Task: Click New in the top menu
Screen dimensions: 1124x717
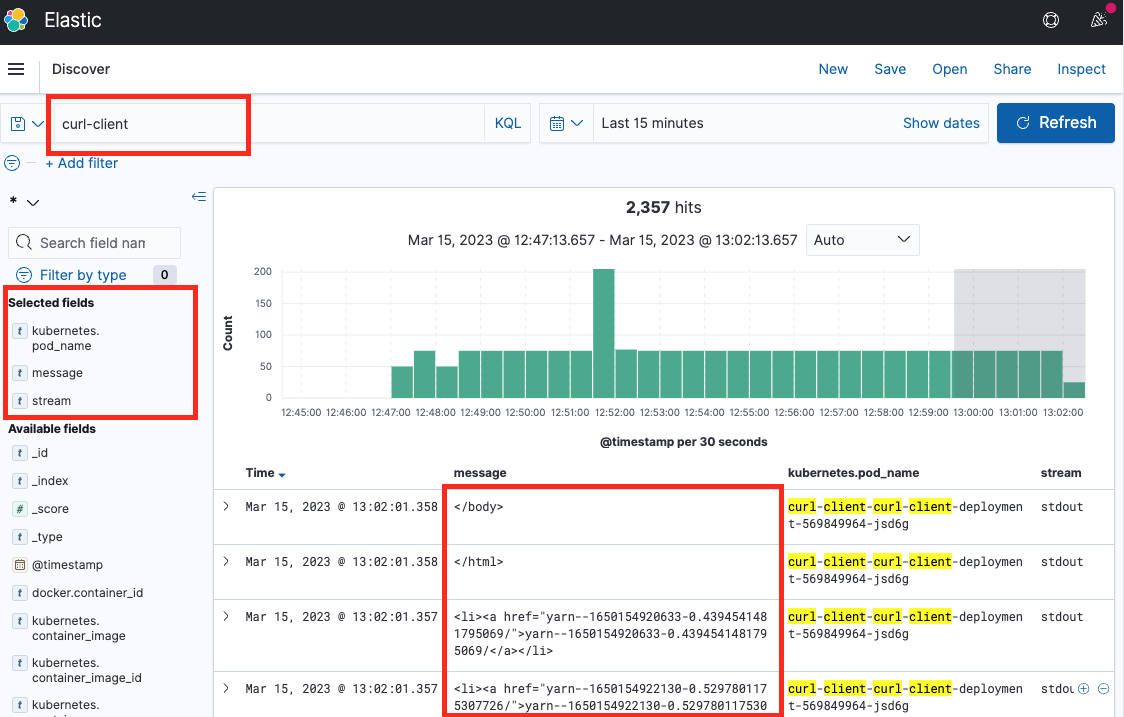Action: tap(833, 69)
